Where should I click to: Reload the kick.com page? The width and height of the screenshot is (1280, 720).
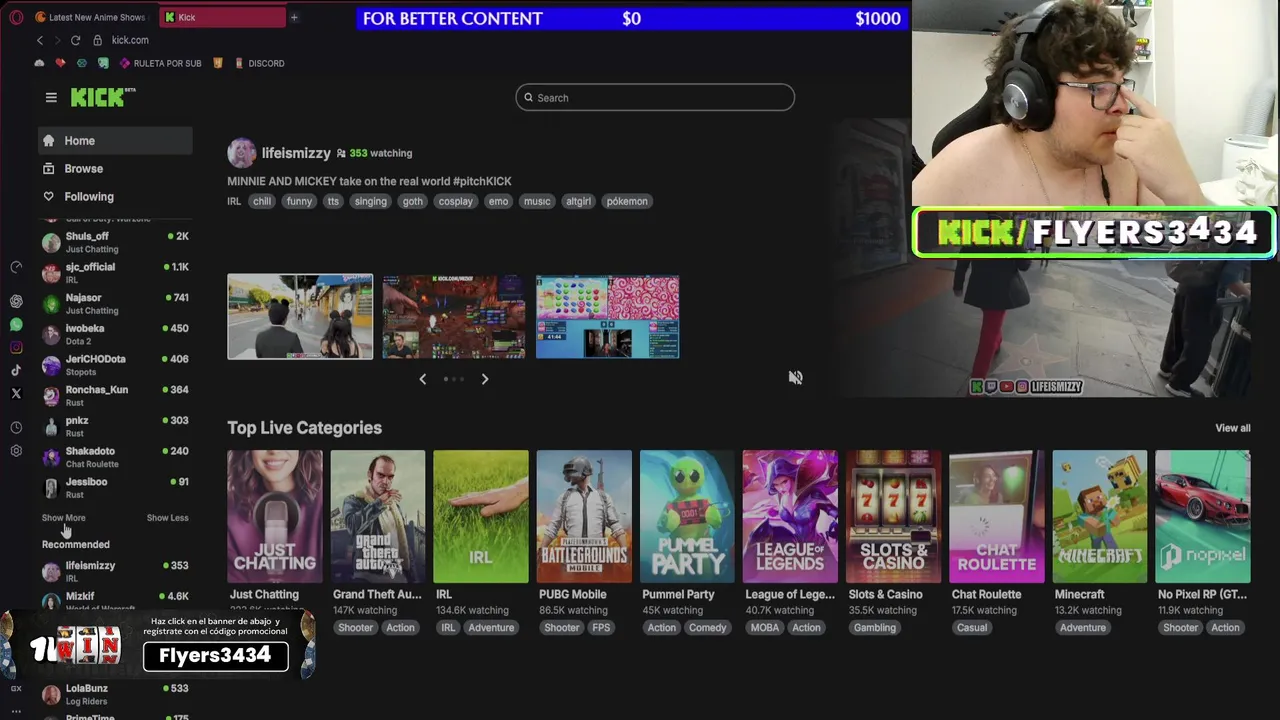(x=75, y=40)
